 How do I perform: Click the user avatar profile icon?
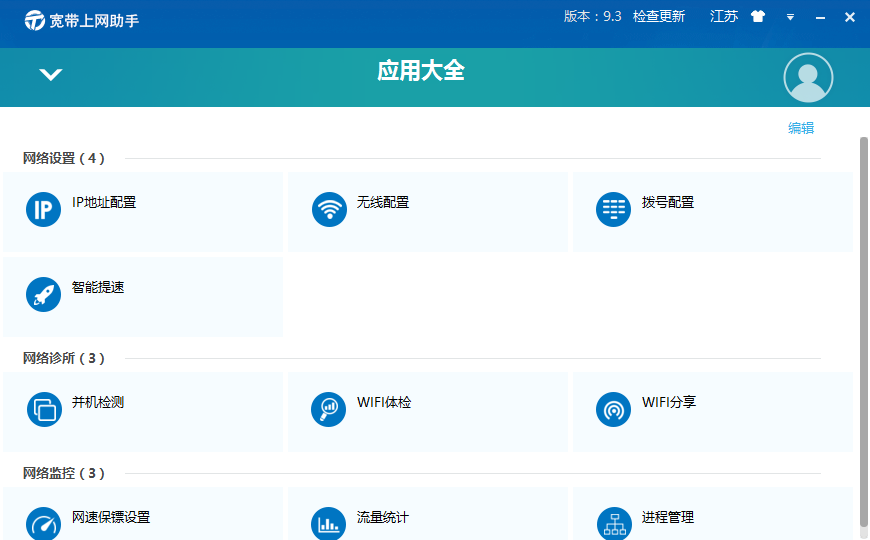click(808, 78)
